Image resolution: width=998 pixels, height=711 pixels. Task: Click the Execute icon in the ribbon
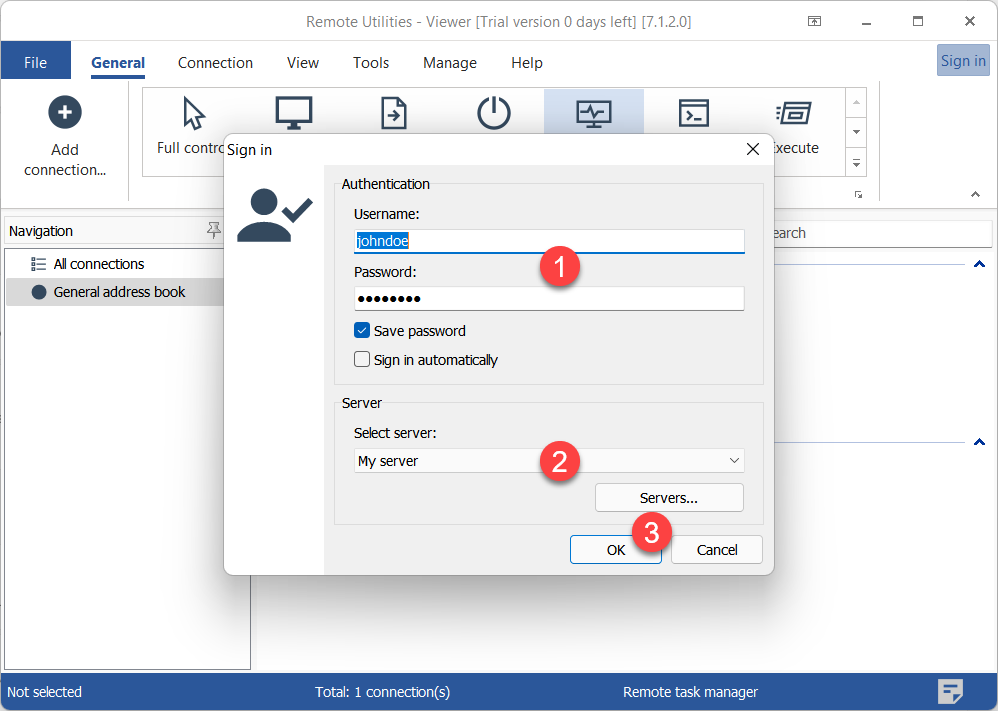(794, 113)
